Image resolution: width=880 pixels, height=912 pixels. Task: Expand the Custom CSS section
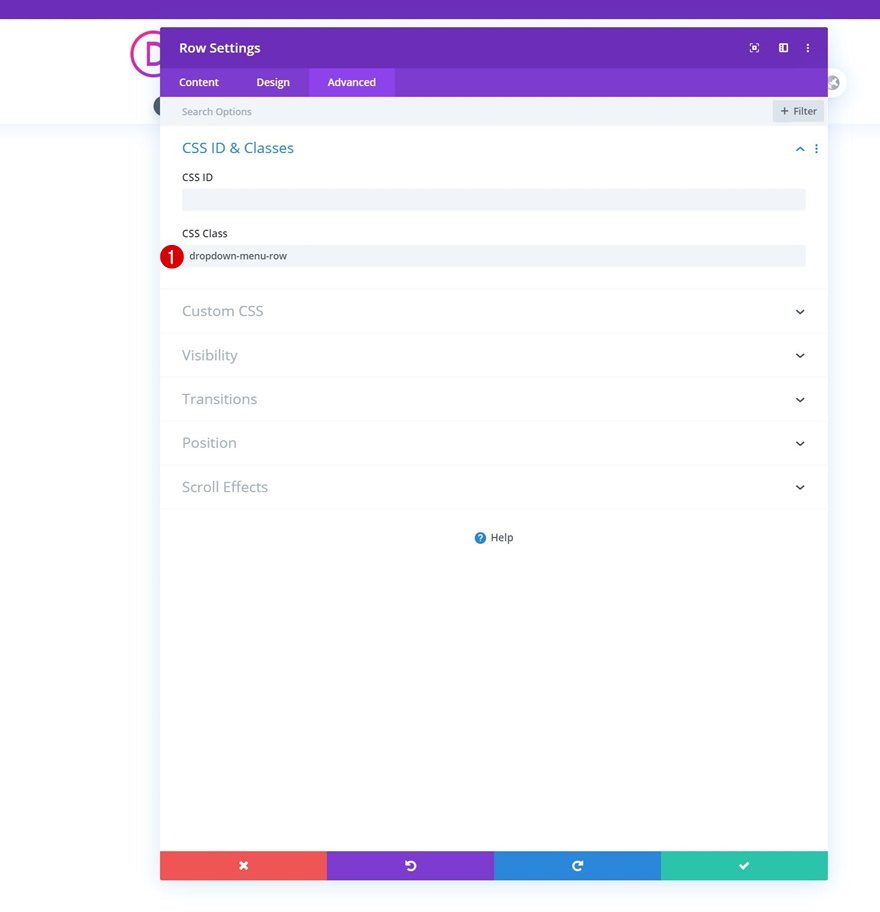click(799, 311)
